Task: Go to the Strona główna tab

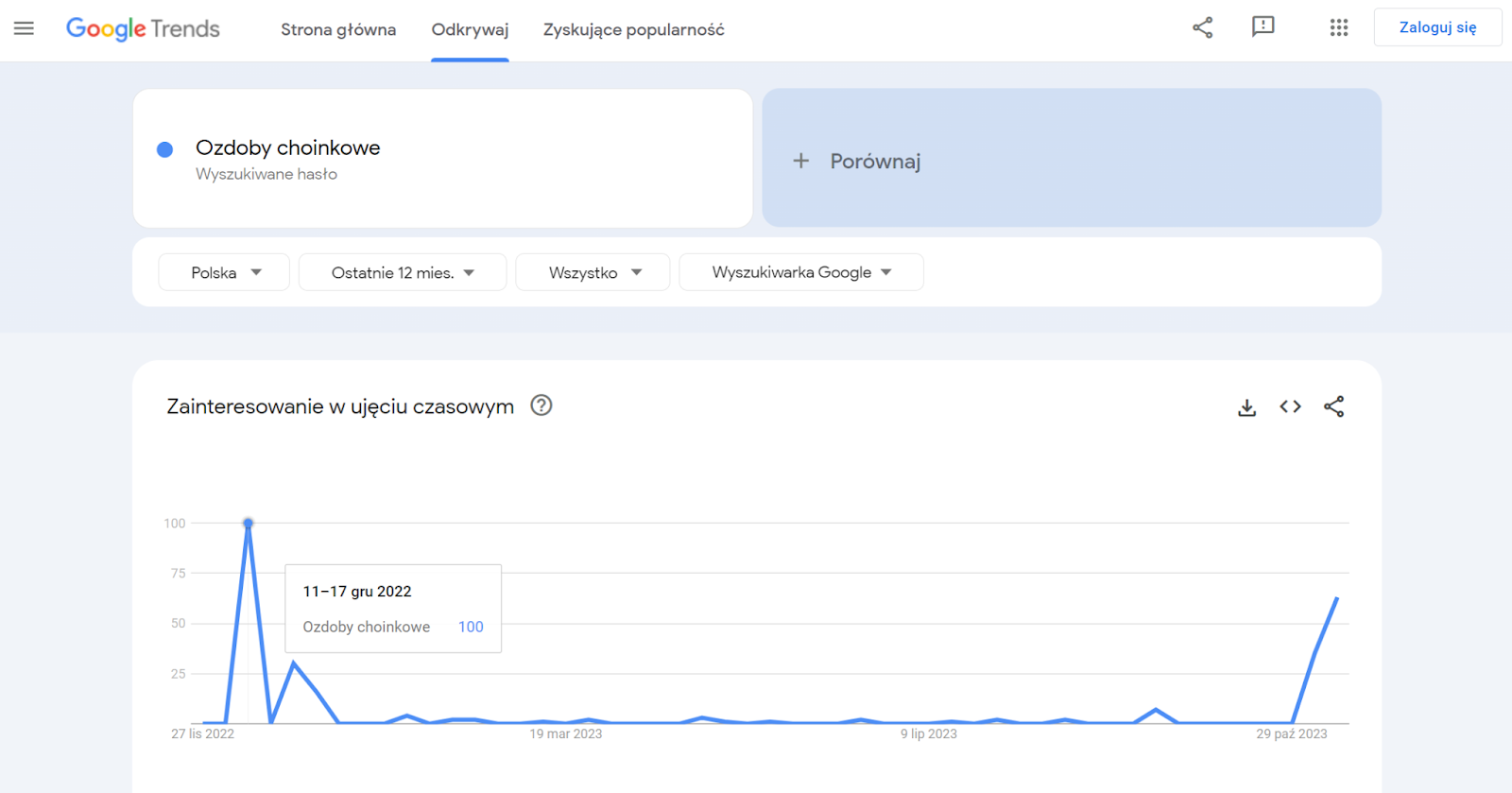Action: click(x=338, y=30)
